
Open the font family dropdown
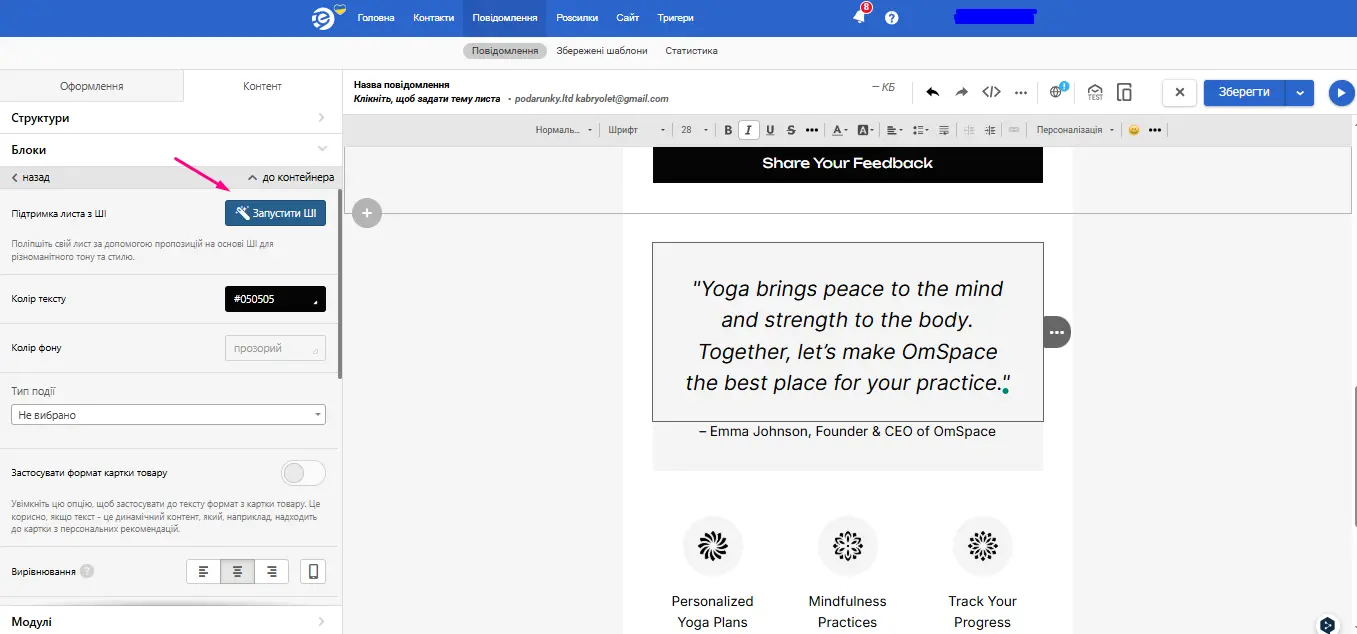[637, 130]
